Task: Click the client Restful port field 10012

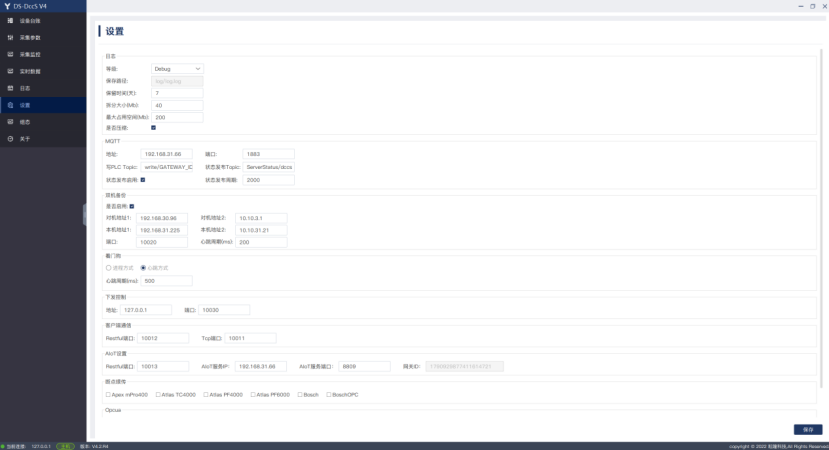Action: 163,338
